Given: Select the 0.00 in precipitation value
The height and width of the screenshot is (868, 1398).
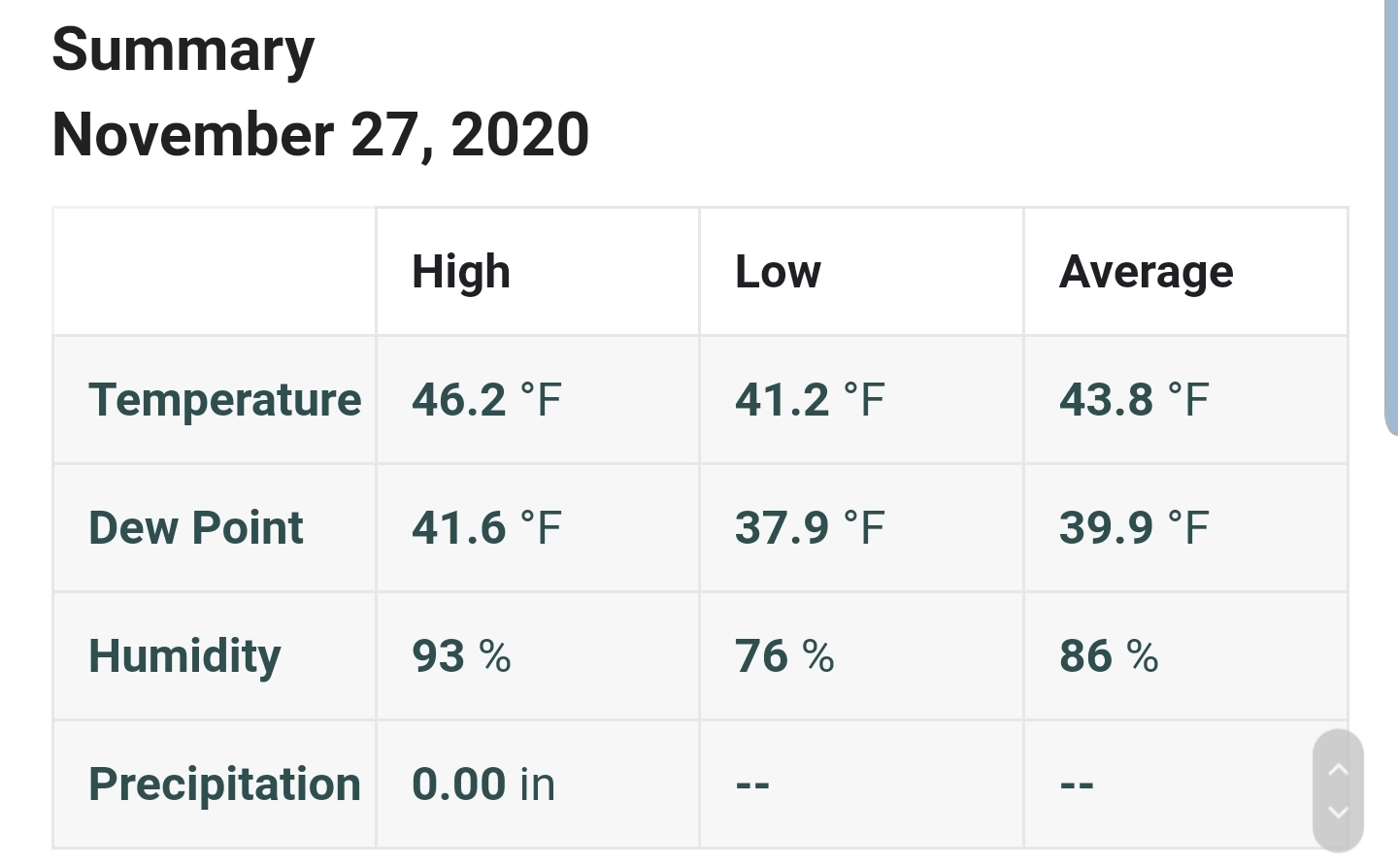Looking at the screenshot, I should (x=483, y=785).
